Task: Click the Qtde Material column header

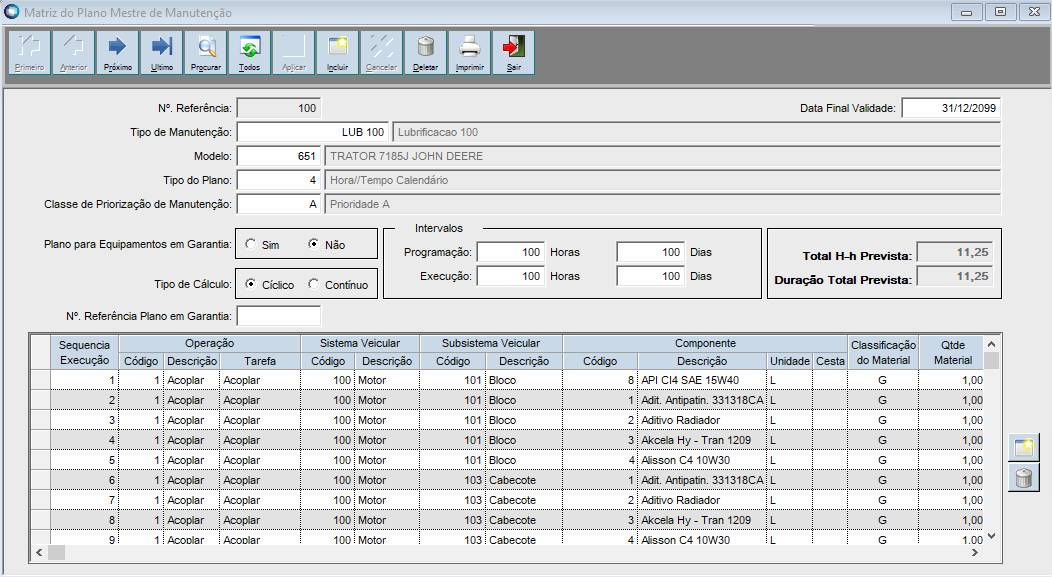Action: 952,352
